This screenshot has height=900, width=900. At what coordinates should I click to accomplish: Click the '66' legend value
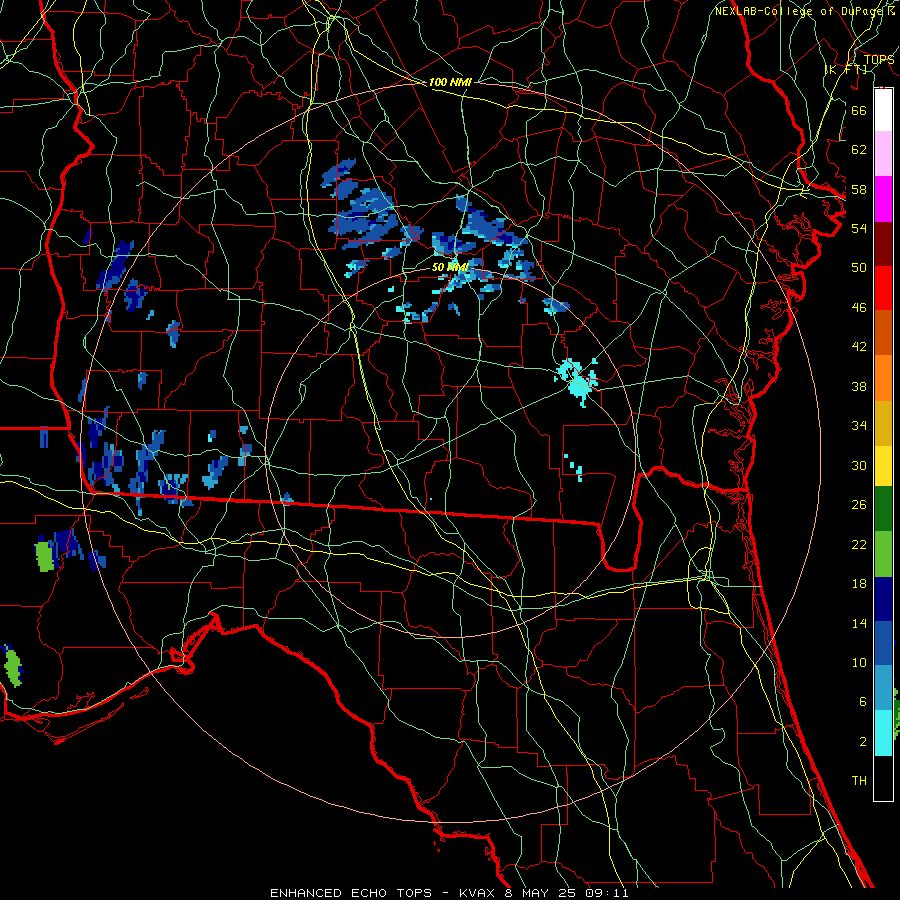859,110
